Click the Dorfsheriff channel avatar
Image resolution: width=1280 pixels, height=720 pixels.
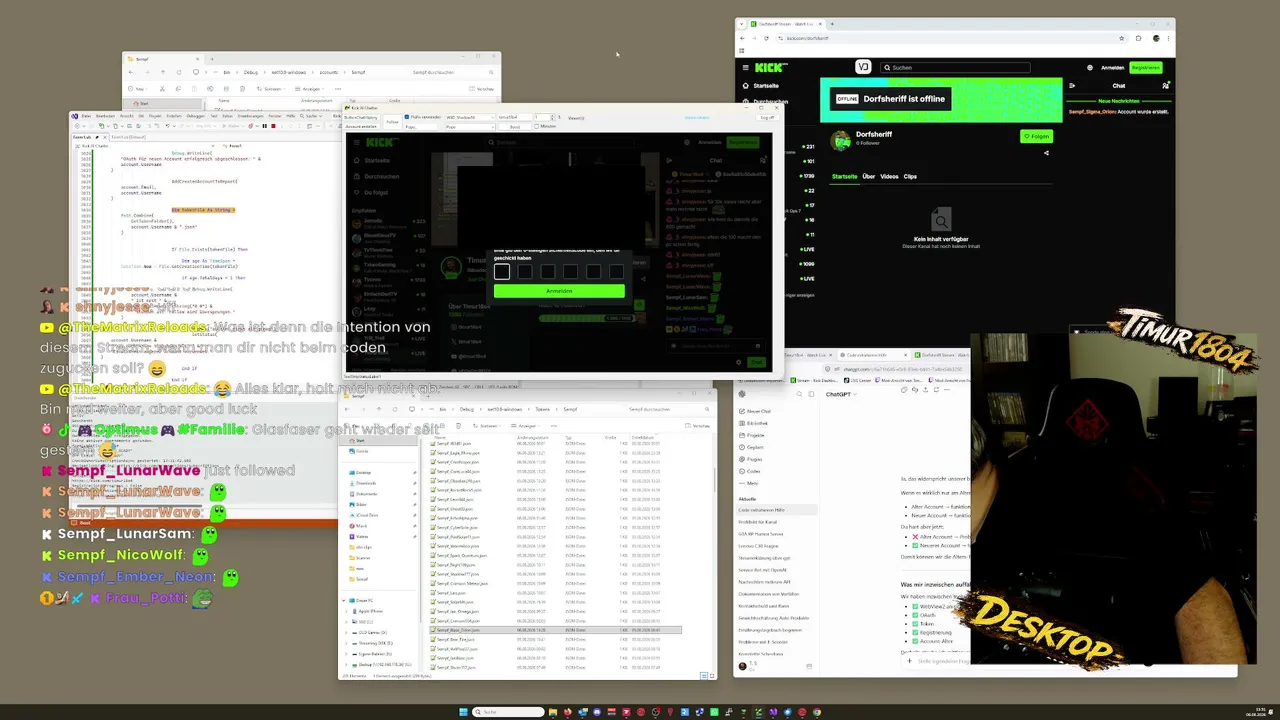[841, 140]
